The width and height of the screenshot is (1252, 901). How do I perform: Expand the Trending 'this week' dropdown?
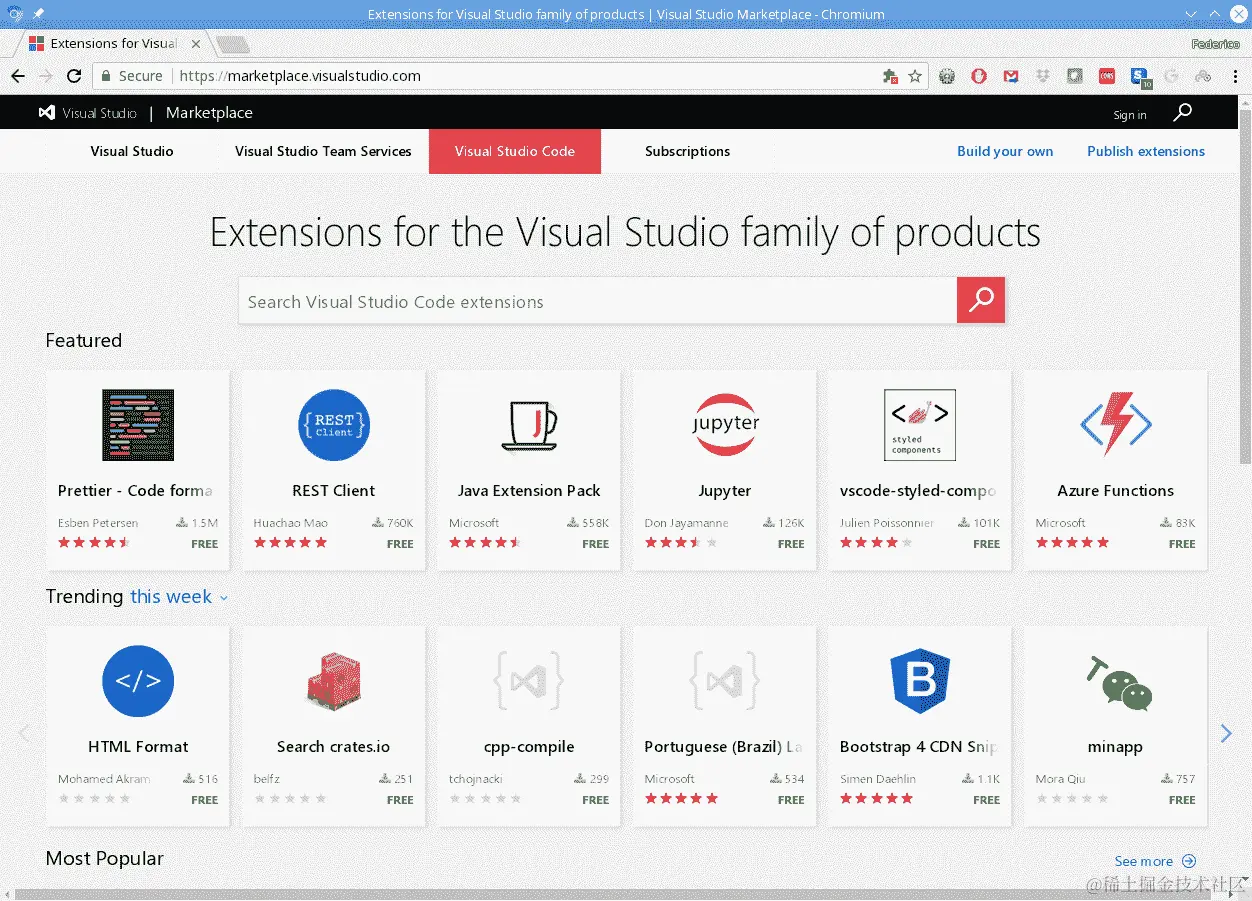179,597
